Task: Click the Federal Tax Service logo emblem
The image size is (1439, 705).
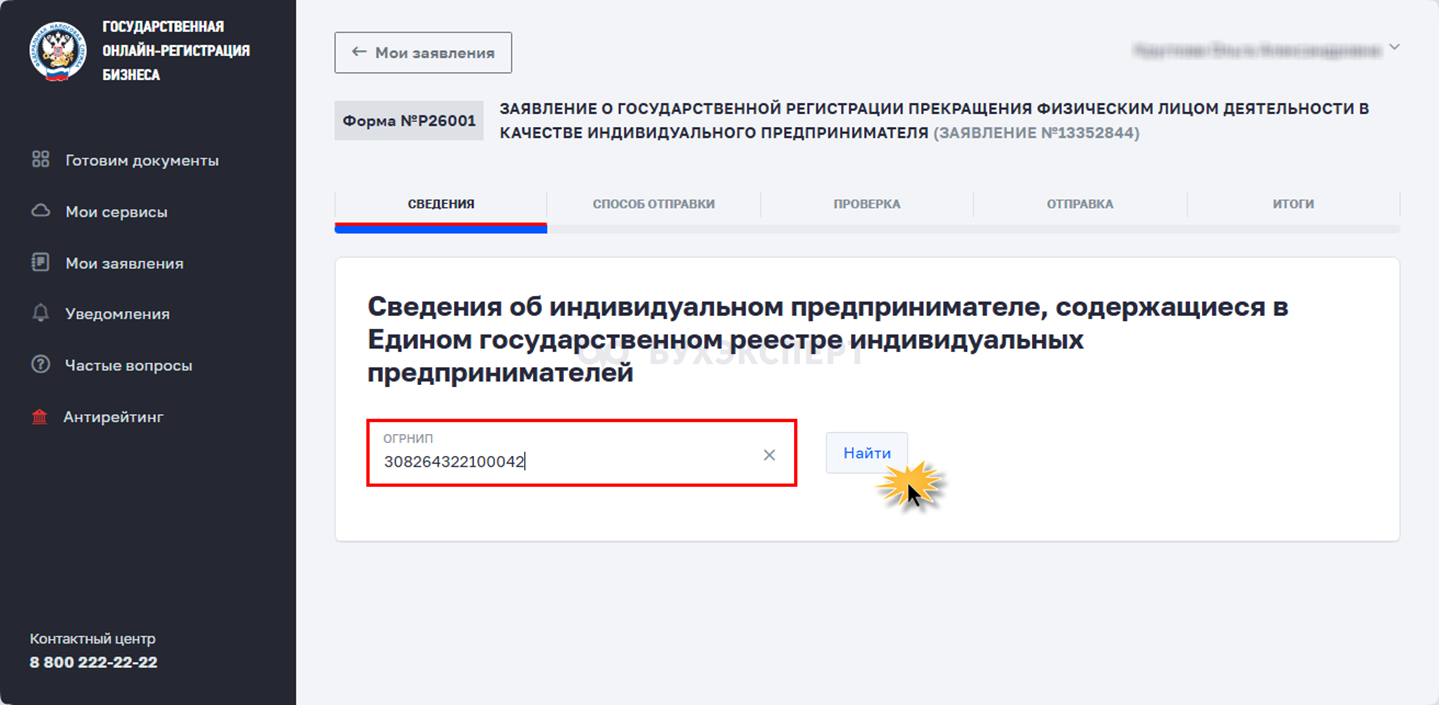Action: click(x=58, y=51)
